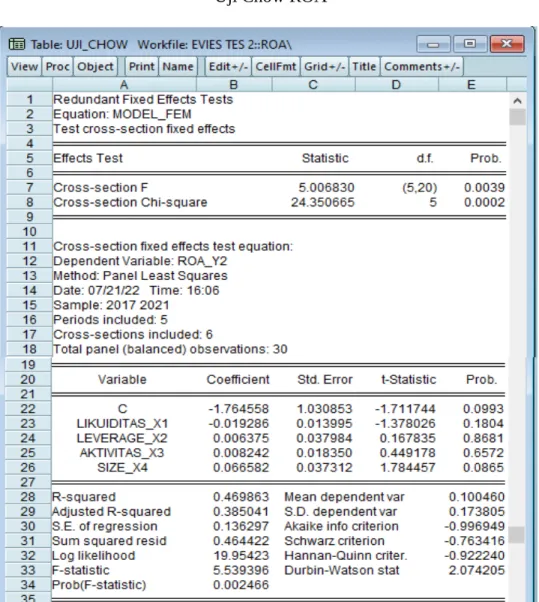Open the Proc menu
Screen dimensions: 539x602
pos(58,67)
